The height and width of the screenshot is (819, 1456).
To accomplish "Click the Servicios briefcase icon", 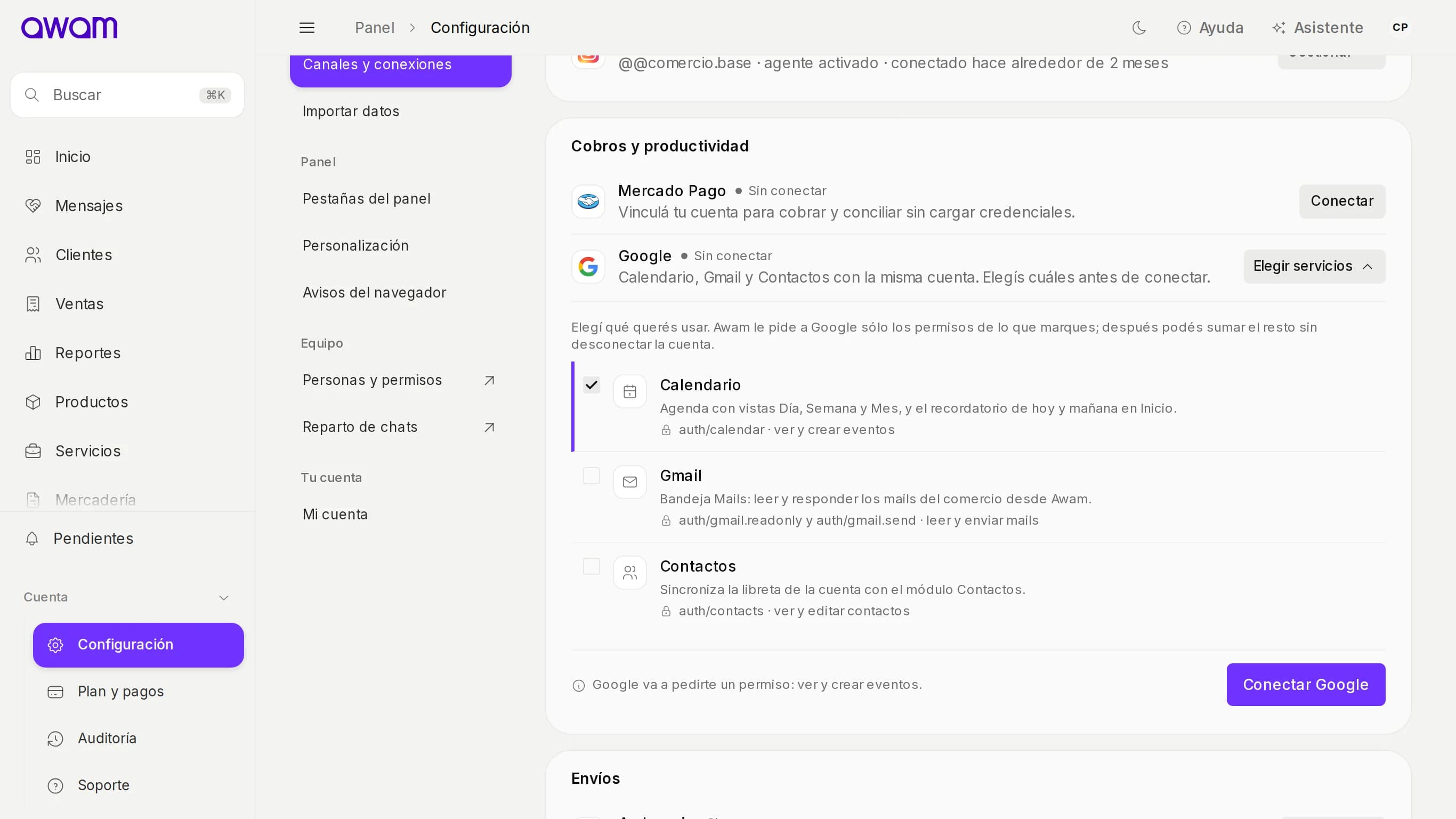I will click(33, 451).
